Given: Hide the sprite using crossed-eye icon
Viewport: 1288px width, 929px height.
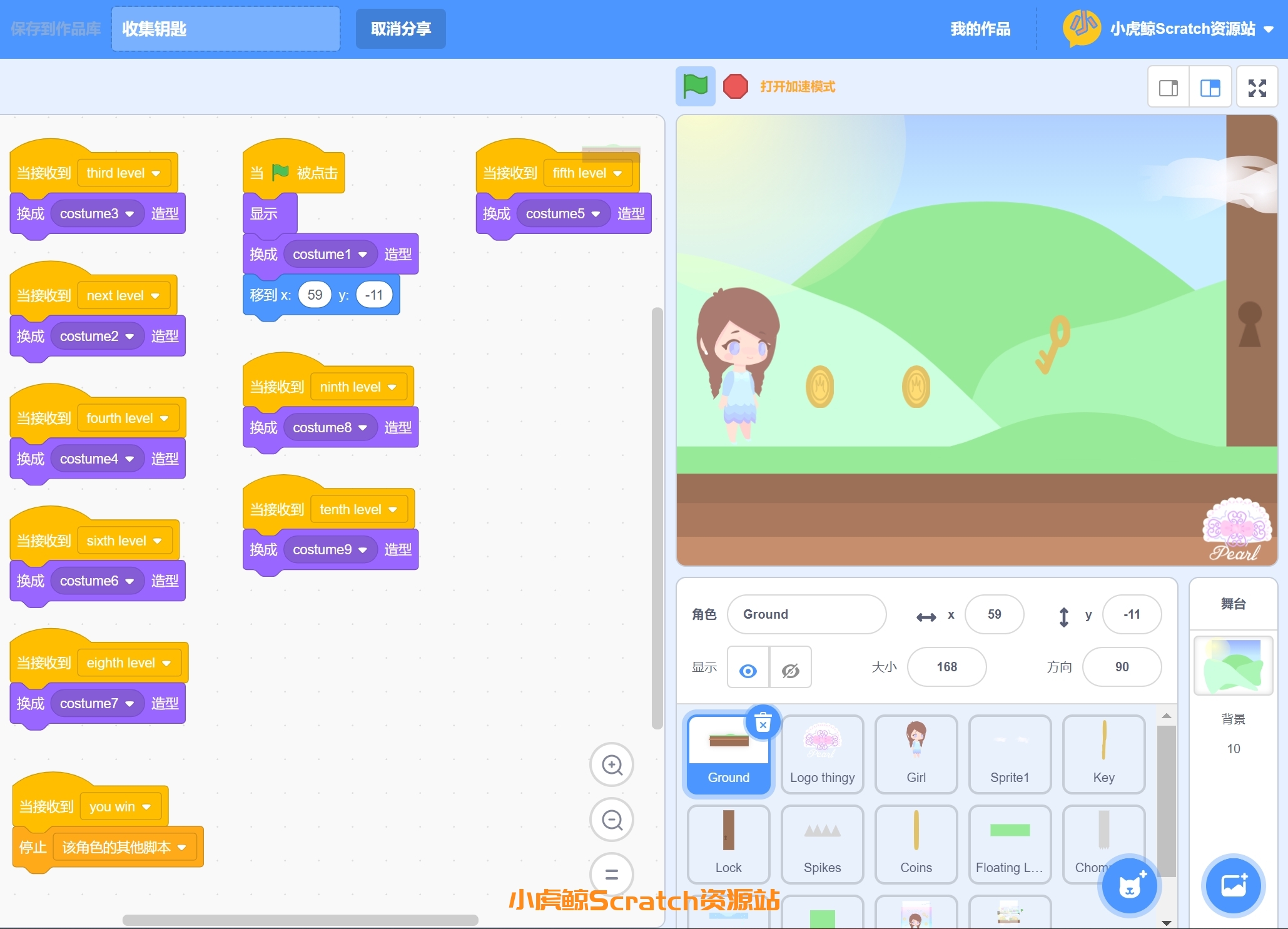Looking at the screenshot, I should (x=791, y=667).
